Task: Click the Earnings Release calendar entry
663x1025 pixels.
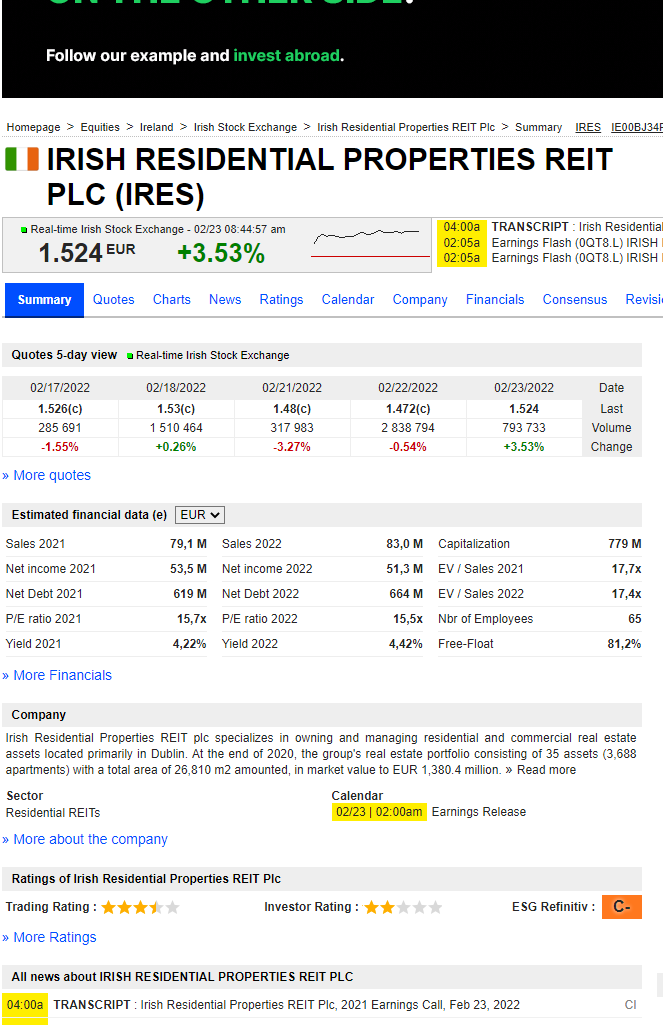Action: coord(479,812)
